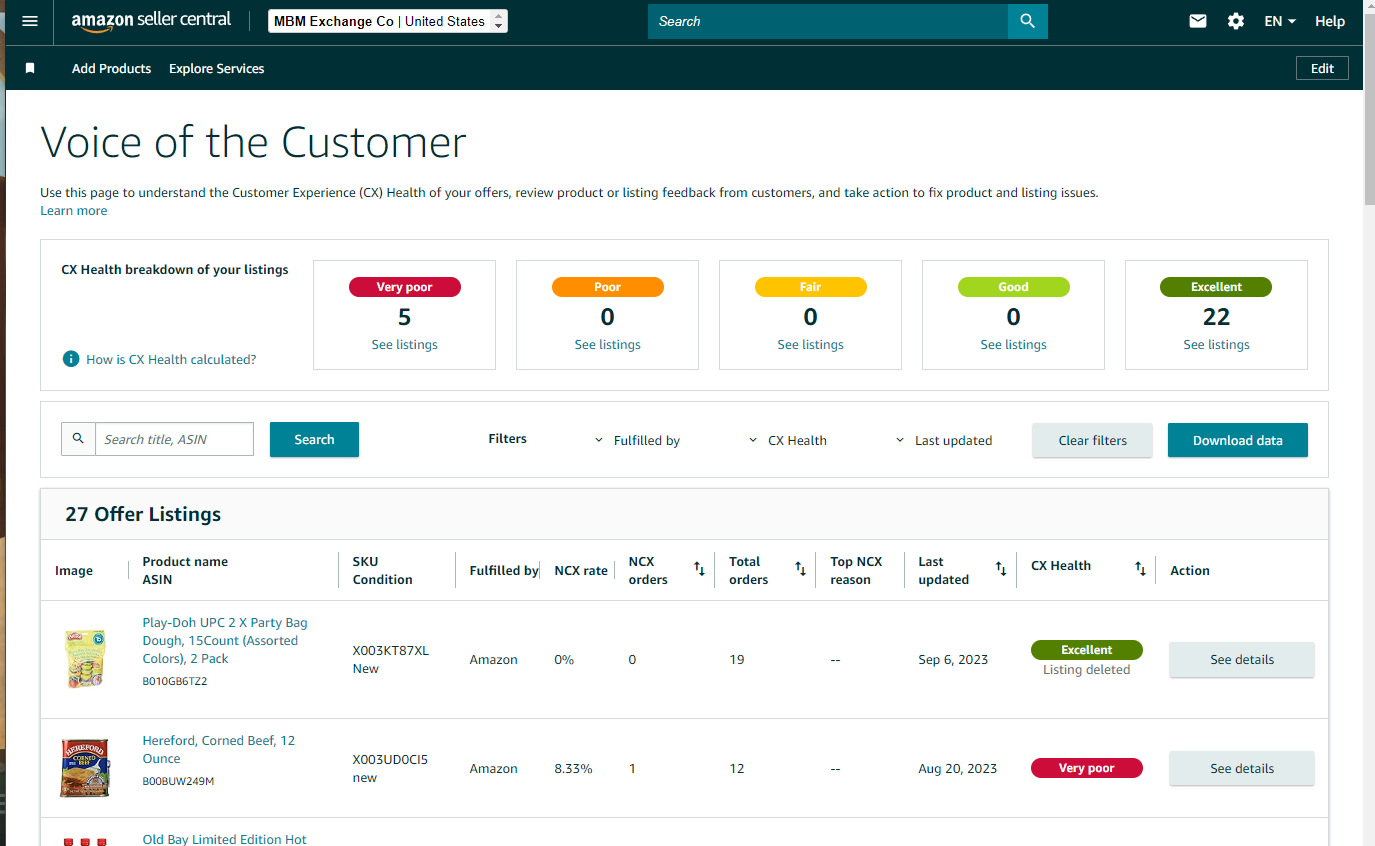The width and height of the screenshot is (1375, 846).
Task: Open the Explore Services menu item
Action: pos(216,68)
